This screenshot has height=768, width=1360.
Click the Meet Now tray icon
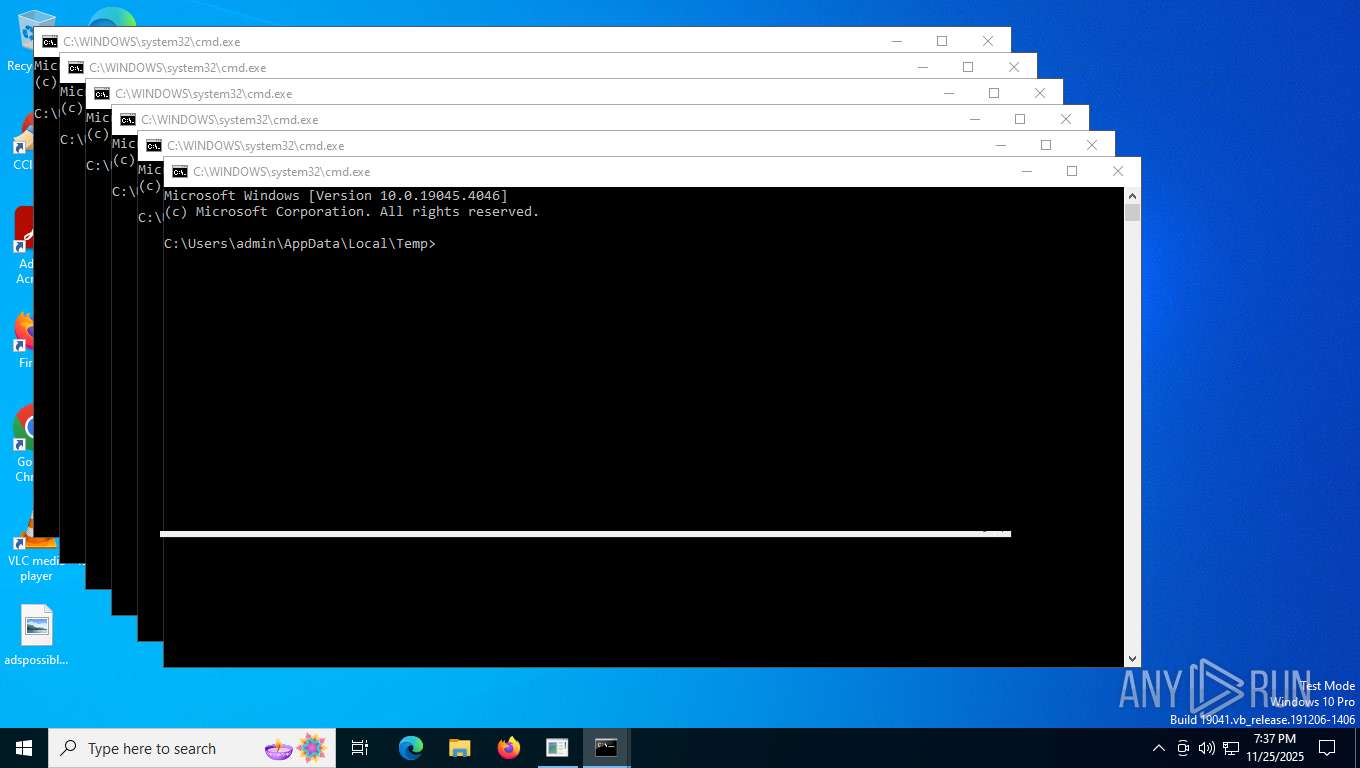(1183, 748)
